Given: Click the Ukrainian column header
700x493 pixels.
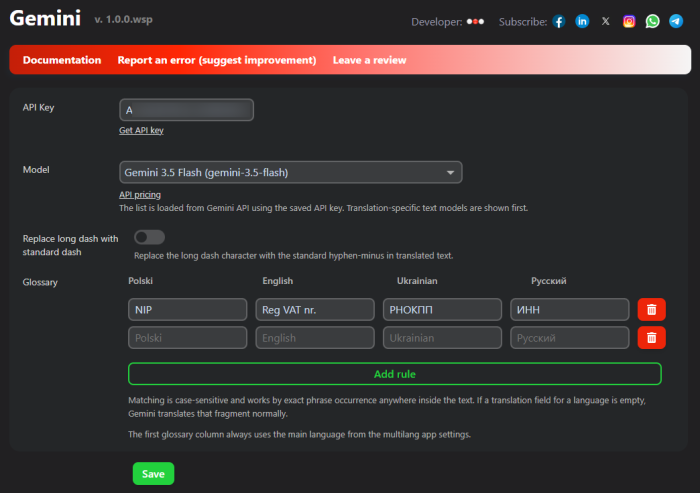Looking at the screenshot, I should (x=417, y=280).
